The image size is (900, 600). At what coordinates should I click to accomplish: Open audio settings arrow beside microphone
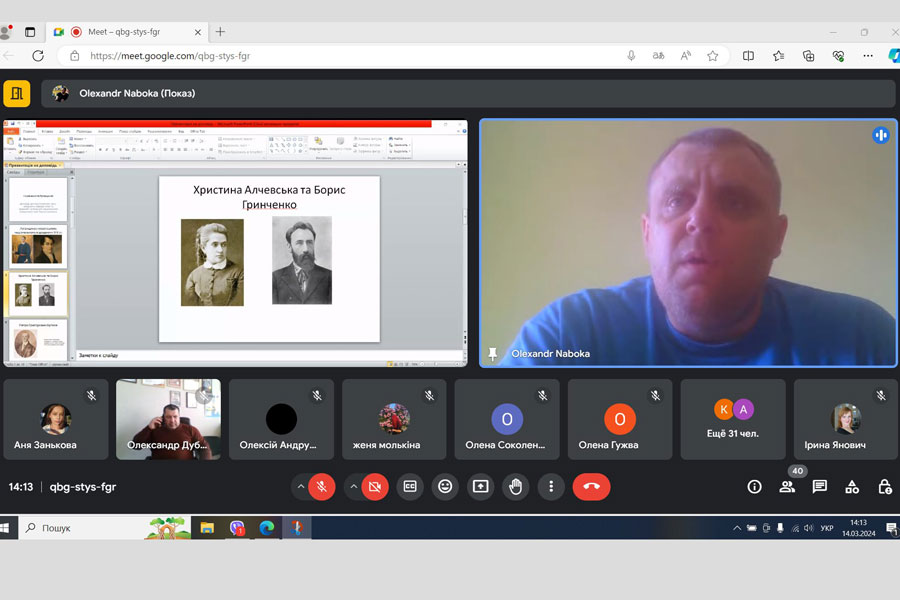300,487
